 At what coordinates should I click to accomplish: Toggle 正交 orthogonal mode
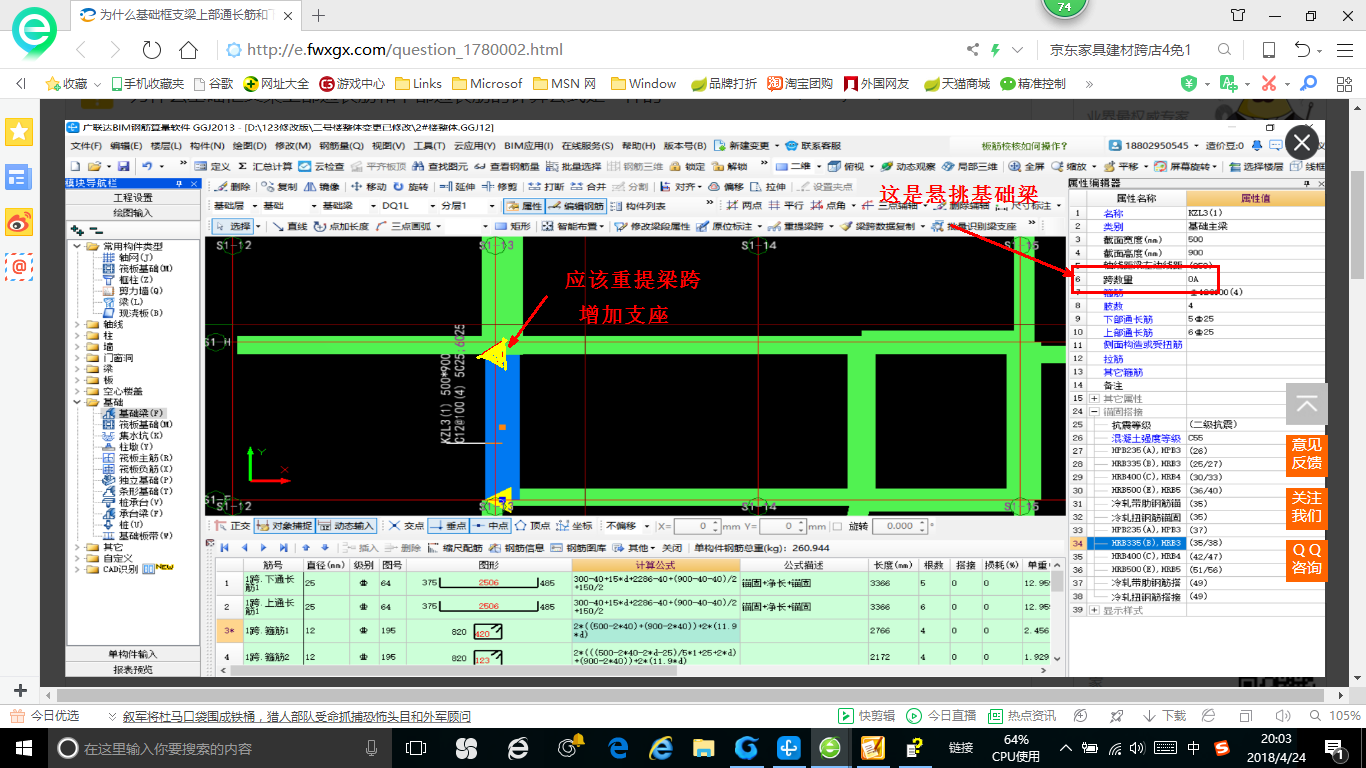[x=232, y=526]
